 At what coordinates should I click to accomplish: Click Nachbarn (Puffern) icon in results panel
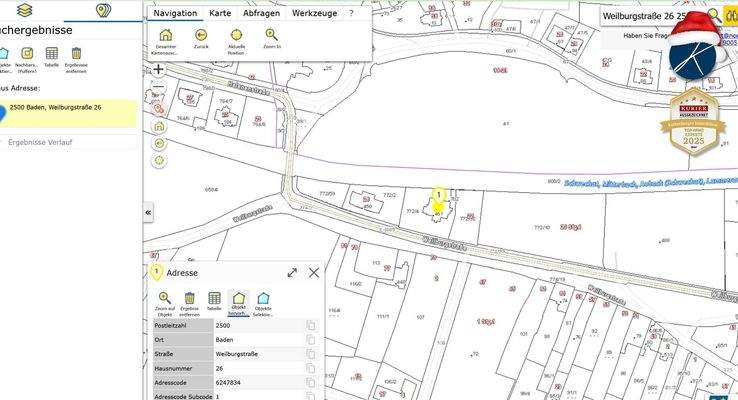point(27,54)
